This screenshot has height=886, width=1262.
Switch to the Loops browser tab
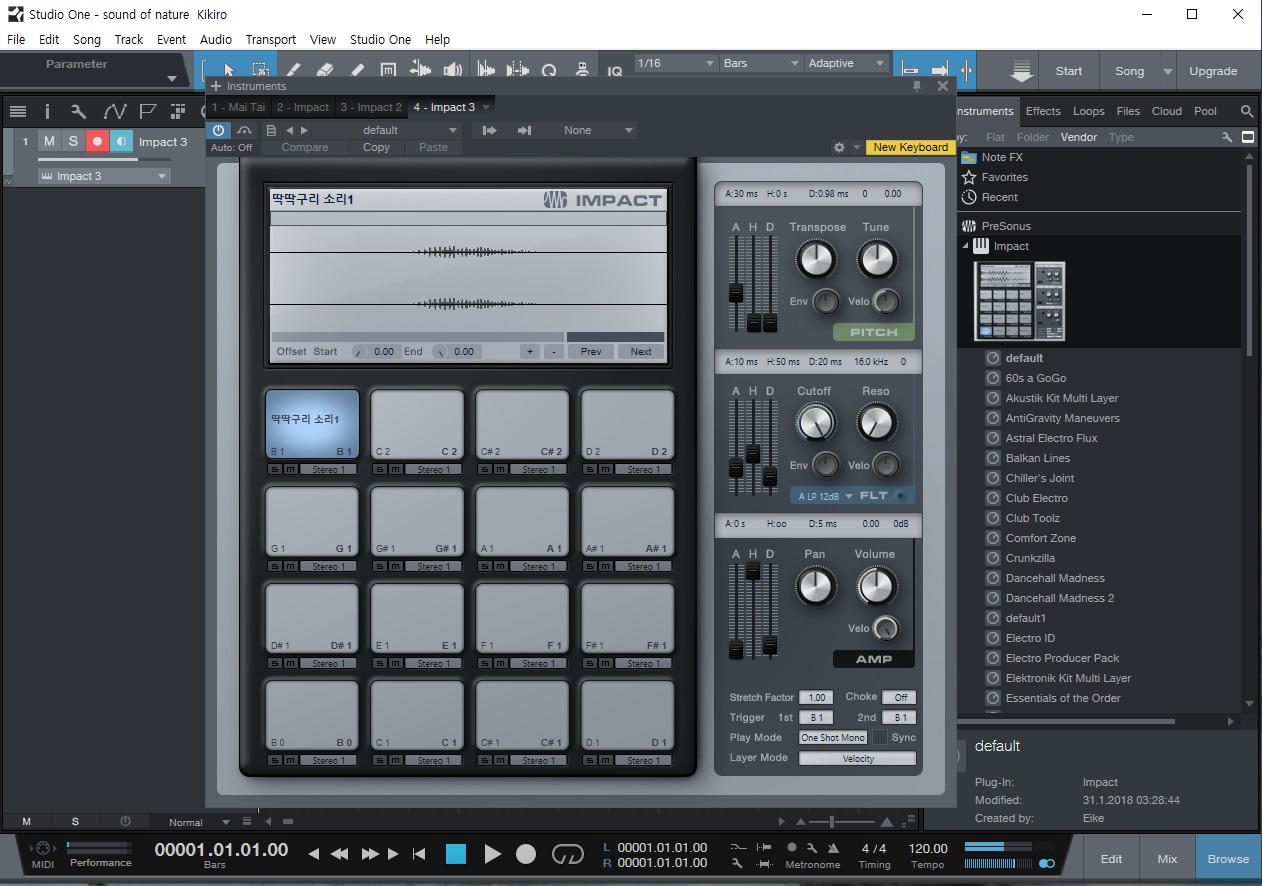pyautogui.click(x=1088, y=111)
